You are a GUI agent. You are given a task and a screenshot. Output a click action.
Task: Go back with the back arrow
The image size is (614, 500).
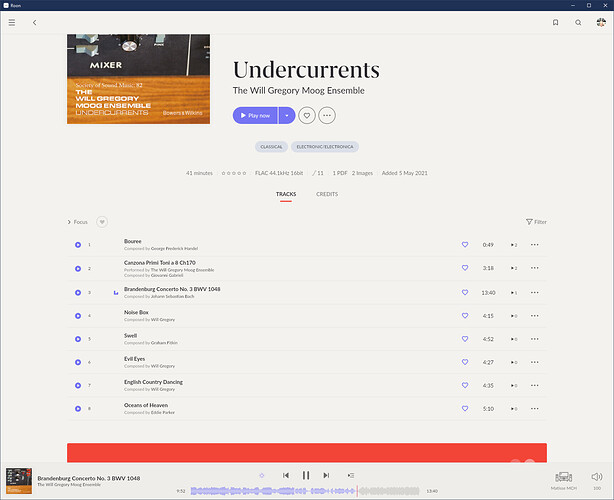click(x=34, y=22)
